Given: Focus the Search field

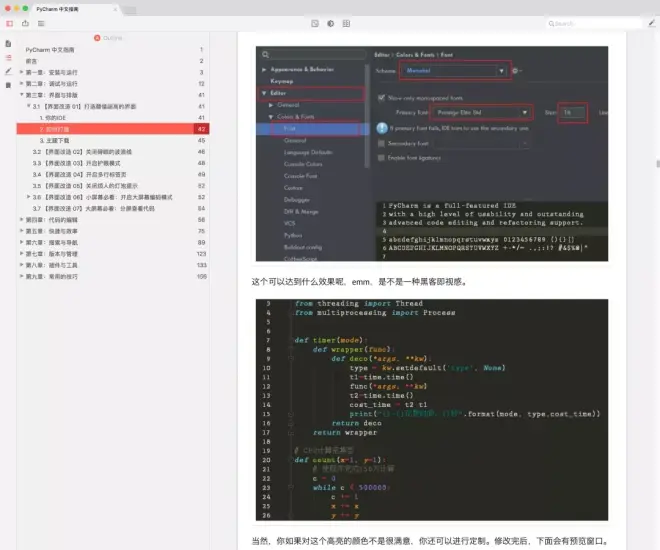Looking at the screenshot, I should pos(593,24).
